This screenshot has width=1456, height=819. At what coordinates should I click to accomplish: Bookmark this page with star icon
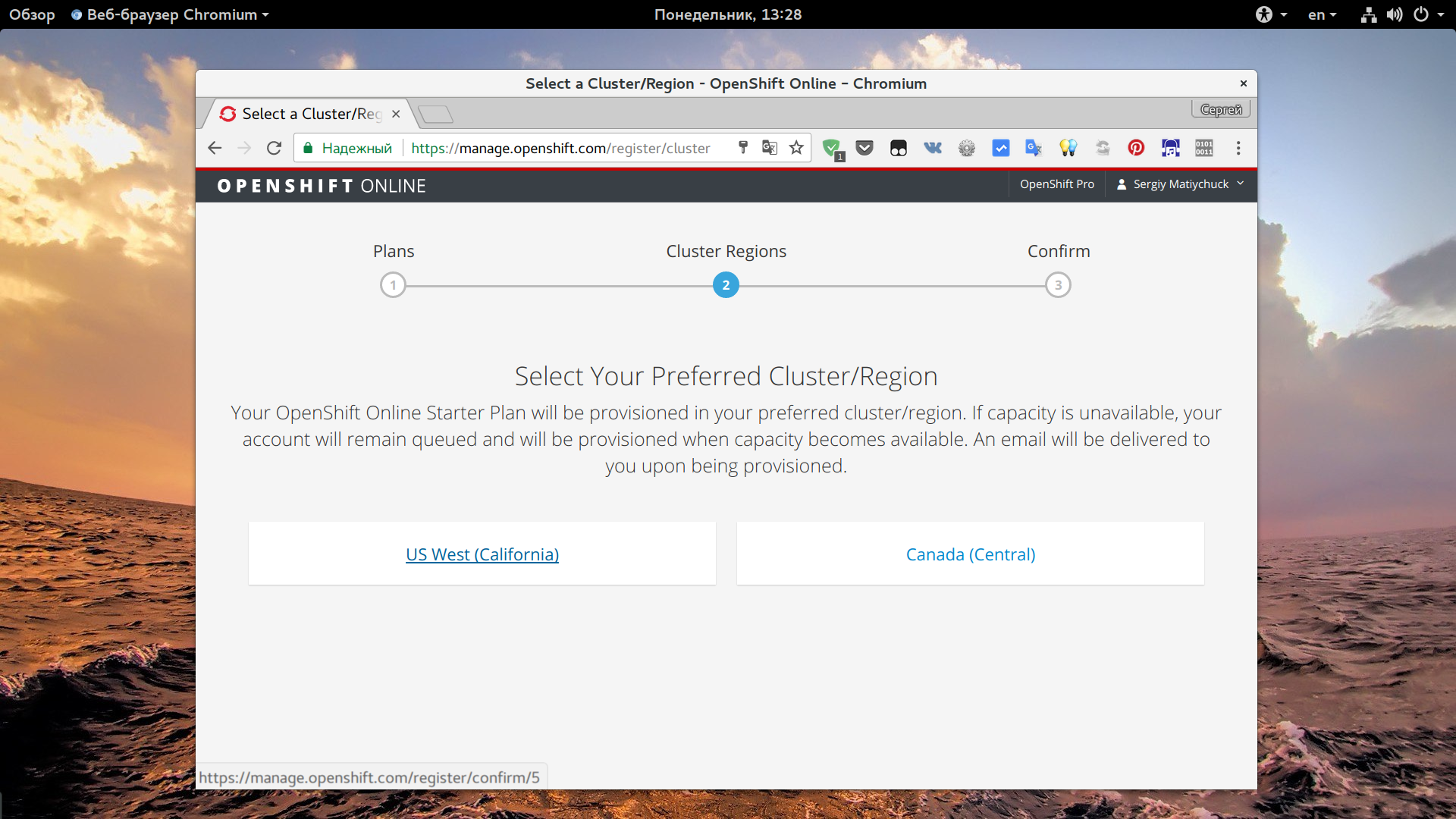pyautogui.click(x=796, y=148)
